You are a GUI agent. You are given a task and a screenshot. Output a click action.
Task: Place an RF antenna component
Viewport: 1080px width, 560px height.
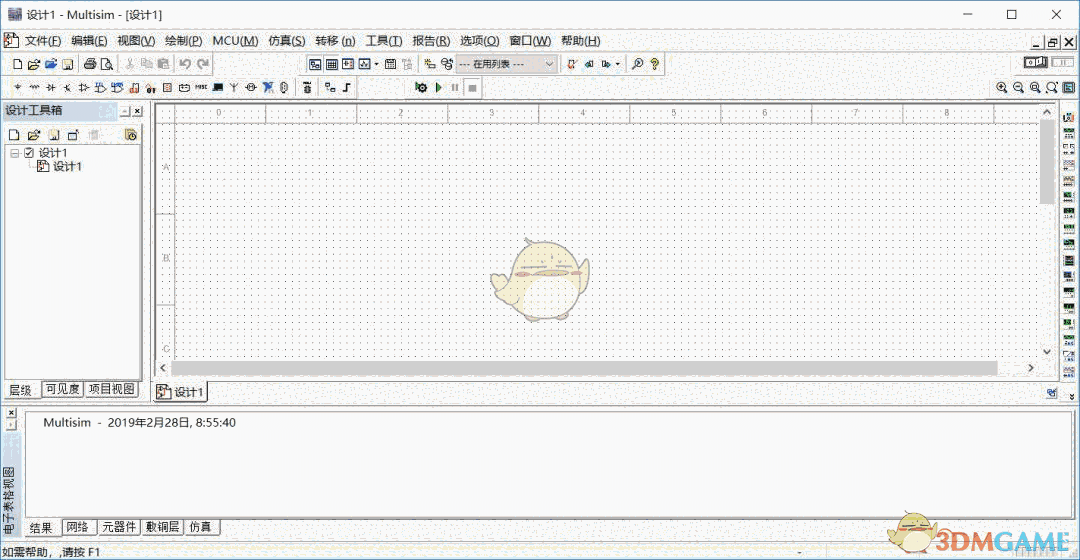(234, 87)
